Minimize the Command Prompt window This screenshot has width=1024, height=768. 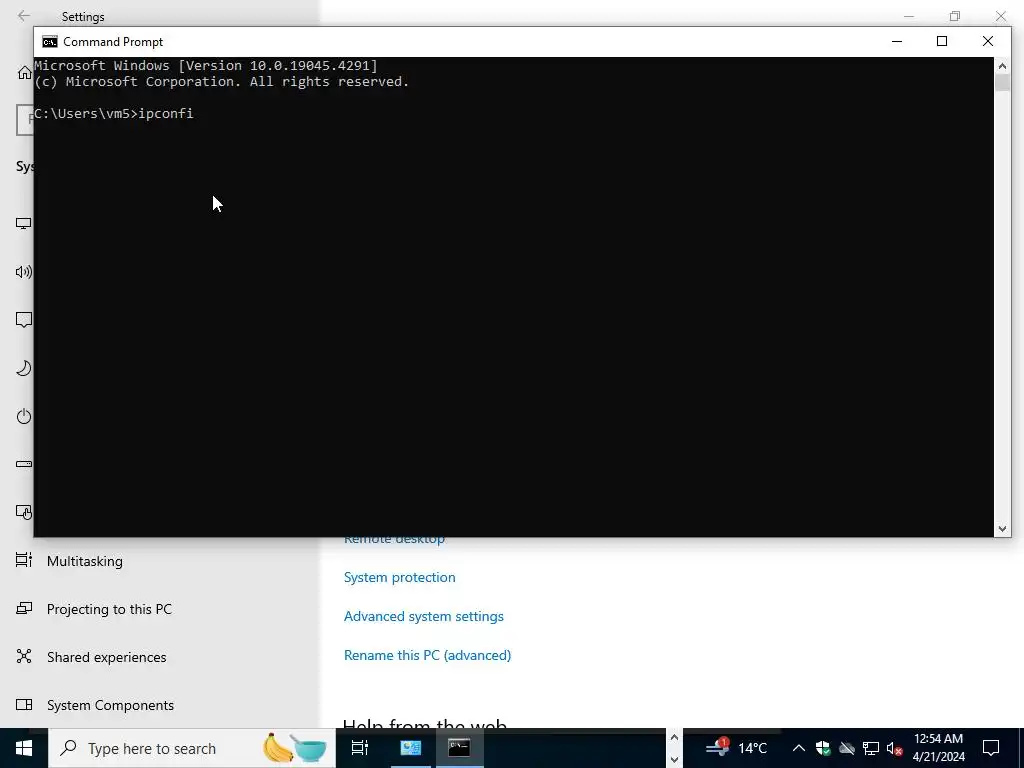[x=897, y=41]
